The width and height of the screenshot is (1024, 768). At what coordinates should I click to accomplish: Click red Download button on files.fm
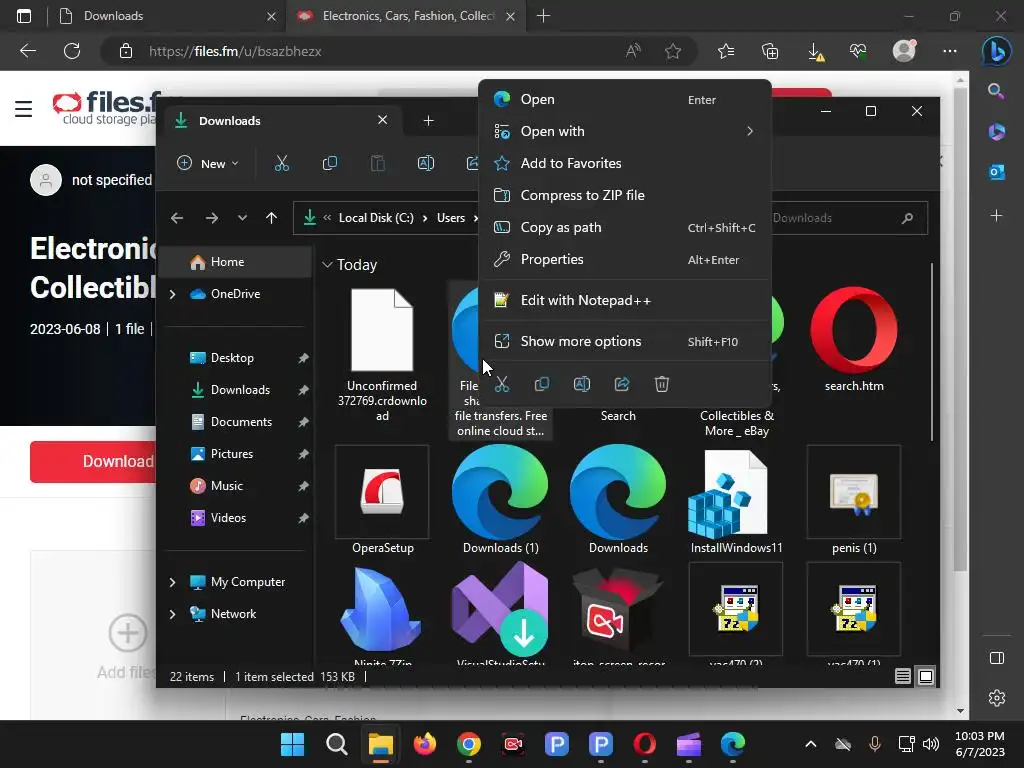pyautogui.click(x=93, y=462)
